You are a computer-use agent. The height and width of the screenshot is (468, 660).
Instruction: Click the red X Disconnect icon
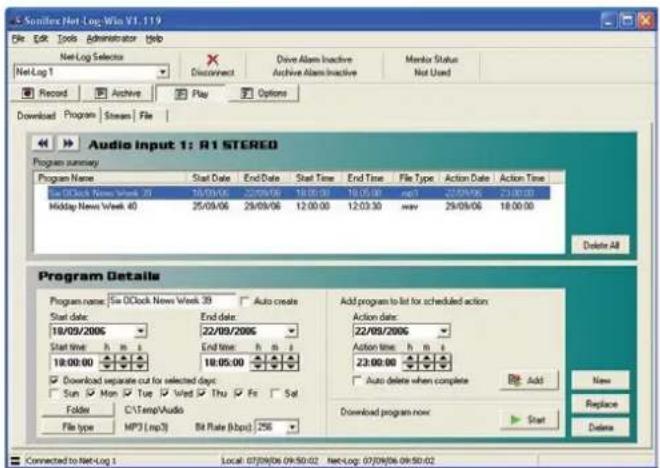point(213,59)
